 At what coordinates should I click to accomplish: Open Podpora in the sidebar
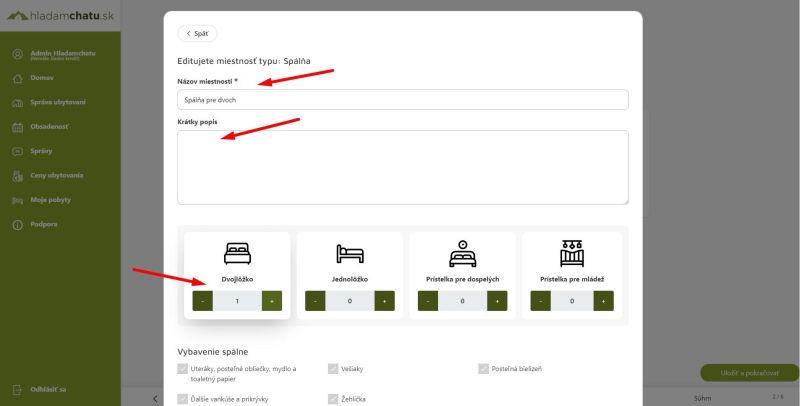44,224
